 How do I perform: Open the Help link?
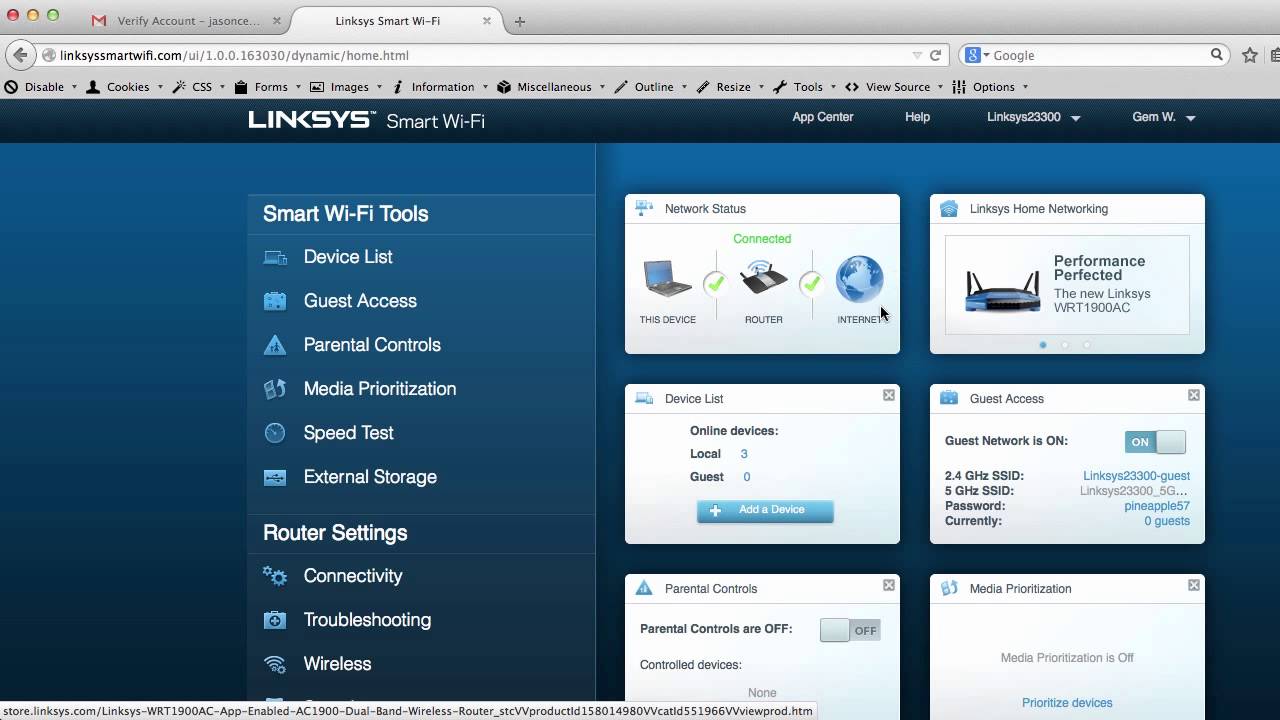[x=917, y=117]
